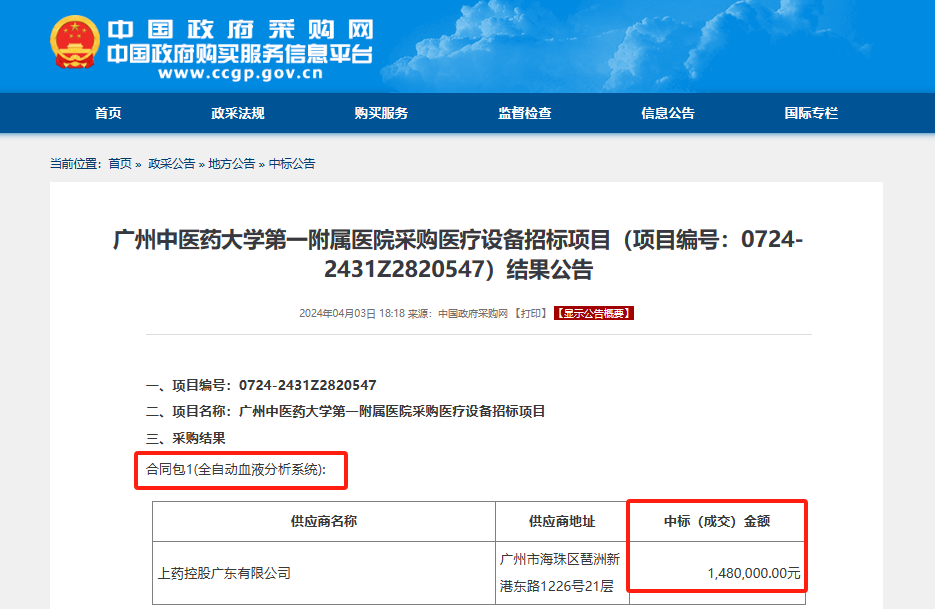Click the 【打印】 print link
Screen dimensions: 935x609
(x=530, y=313)
